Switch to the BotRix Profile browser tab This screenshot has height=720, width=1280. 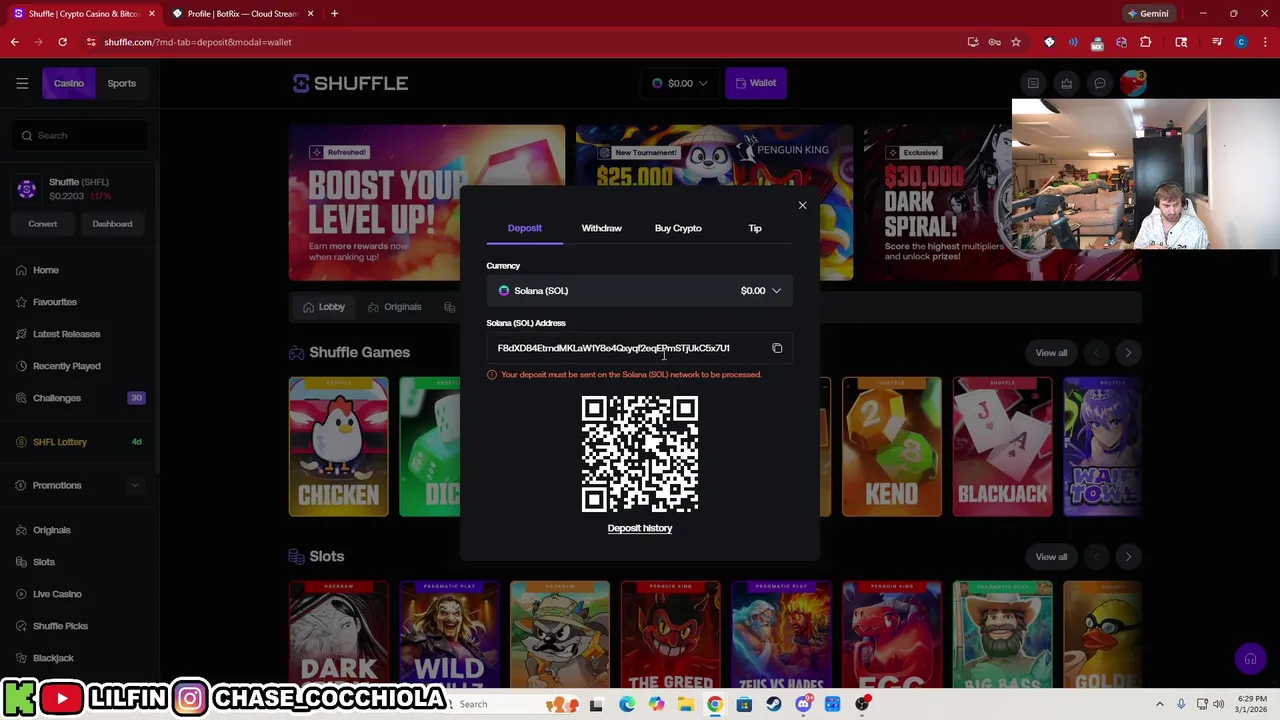click(240, 13)
